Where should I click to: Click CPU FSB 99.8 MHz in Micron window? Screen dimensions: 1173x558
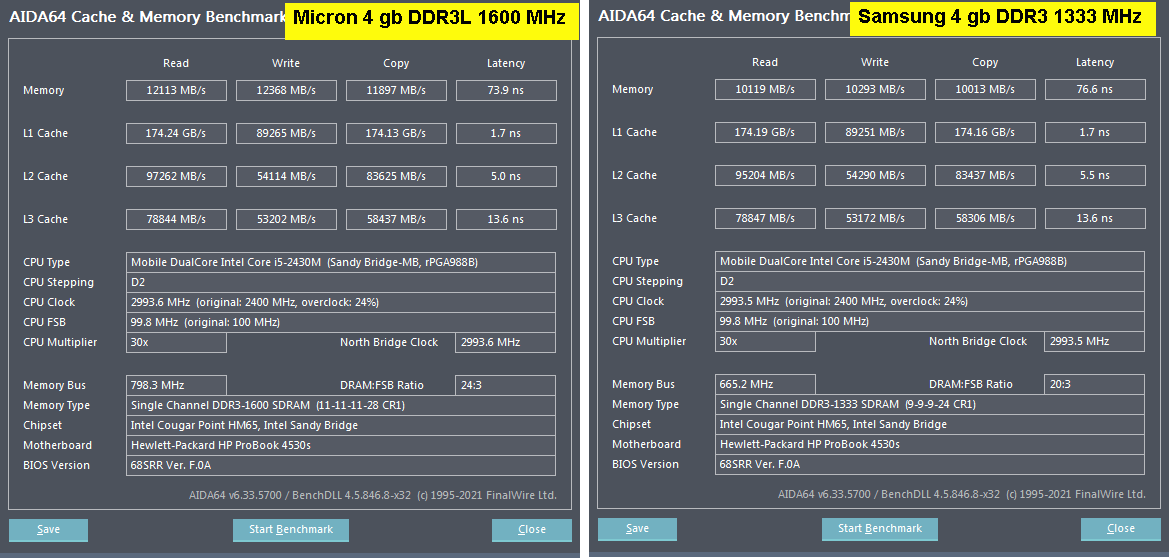[x=341, y=322]
